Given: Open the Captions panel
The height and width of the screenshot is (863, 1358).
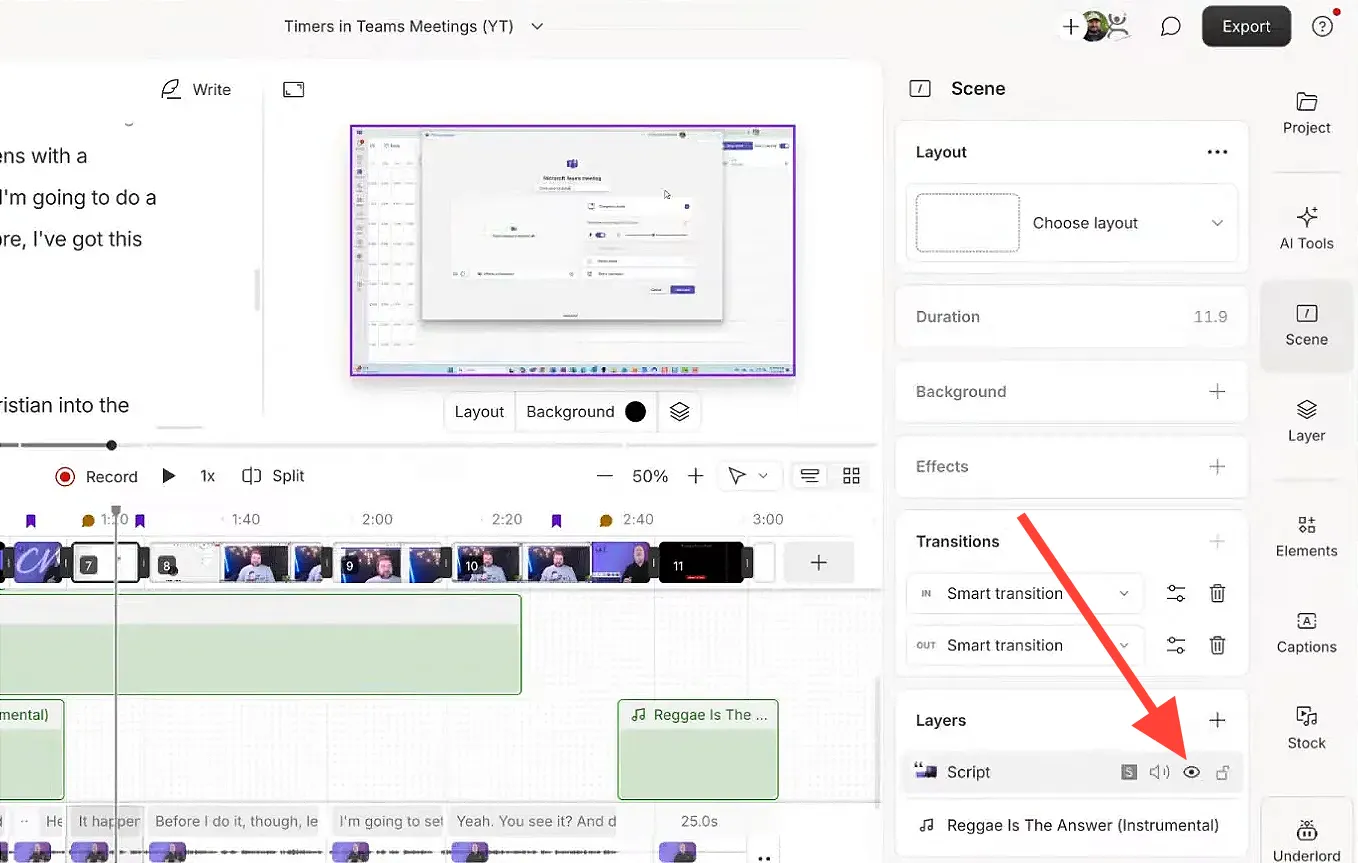Looking at the screenshot, I should 1306,633.
